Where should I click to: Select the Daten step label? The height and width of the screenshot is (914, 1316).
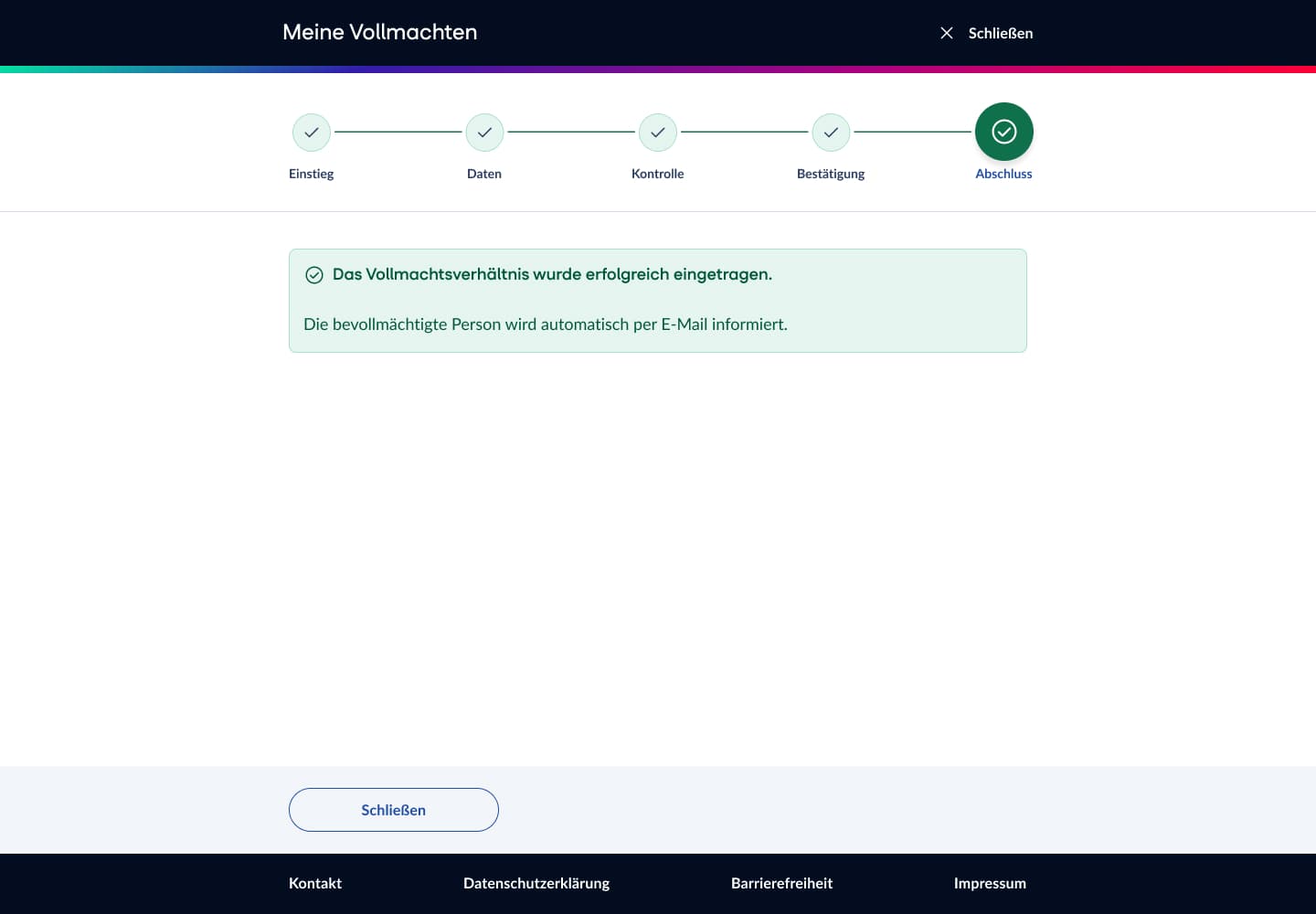(484, 174)
